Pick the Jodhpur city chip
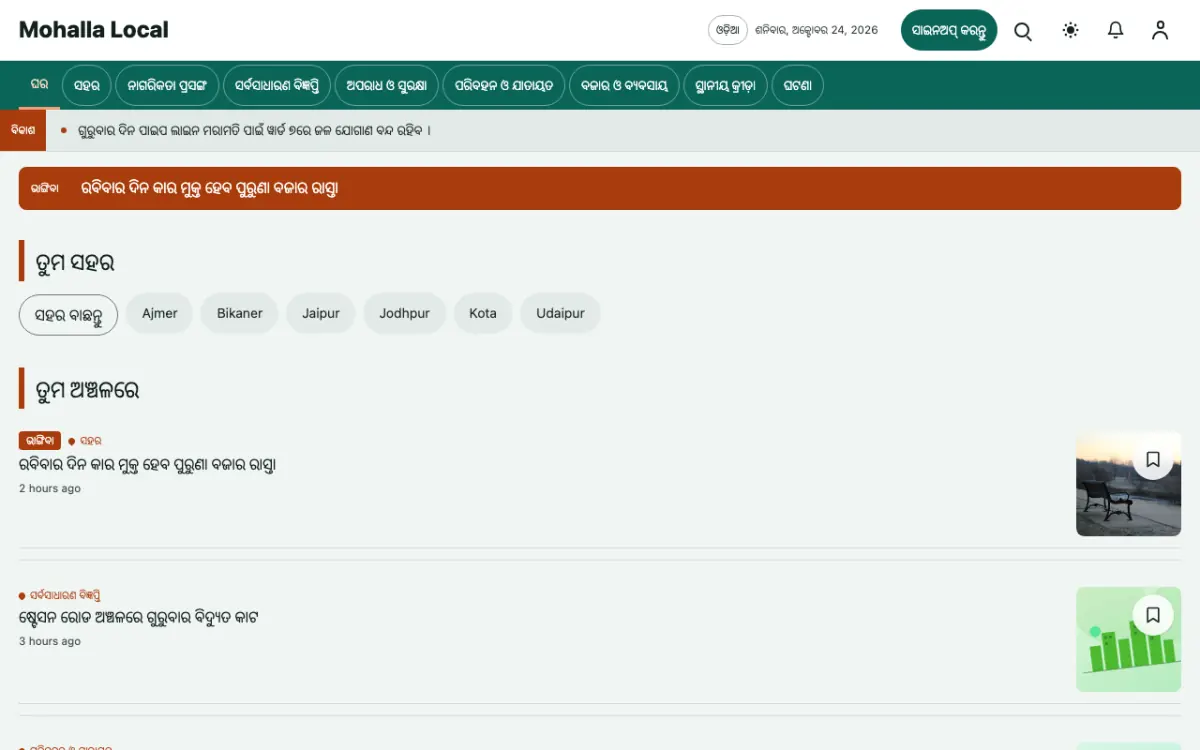 pyautogui.click(x=404, y=314)
